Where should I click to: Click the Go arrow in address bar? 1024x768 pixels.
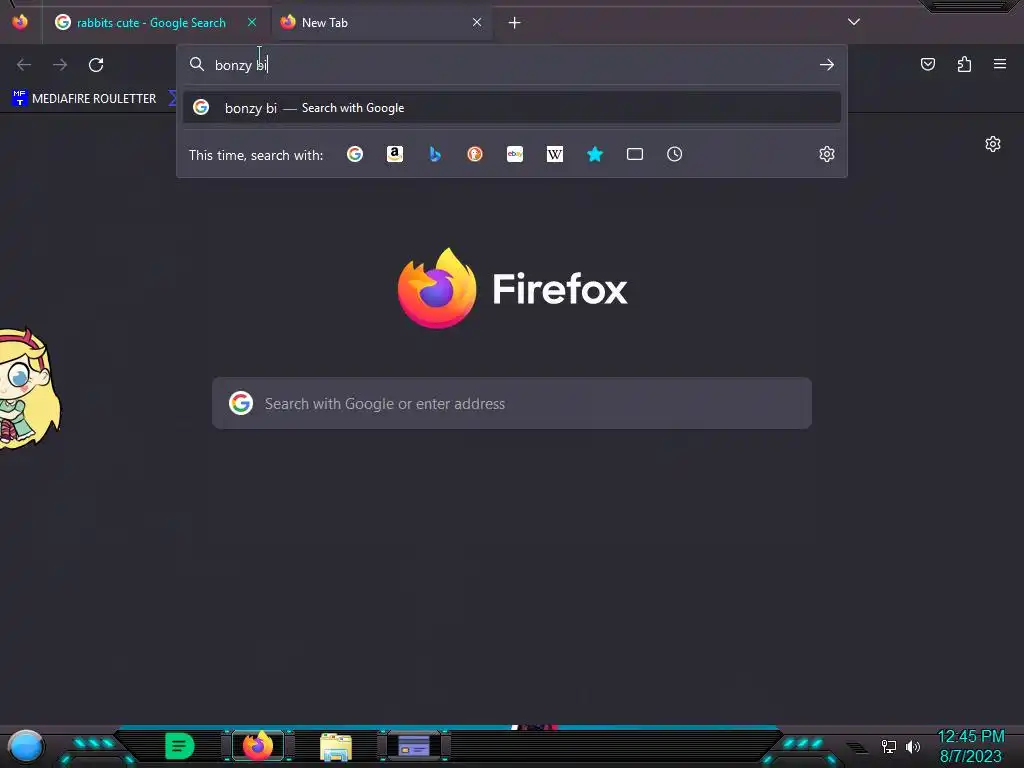click(x=827, y=65)
